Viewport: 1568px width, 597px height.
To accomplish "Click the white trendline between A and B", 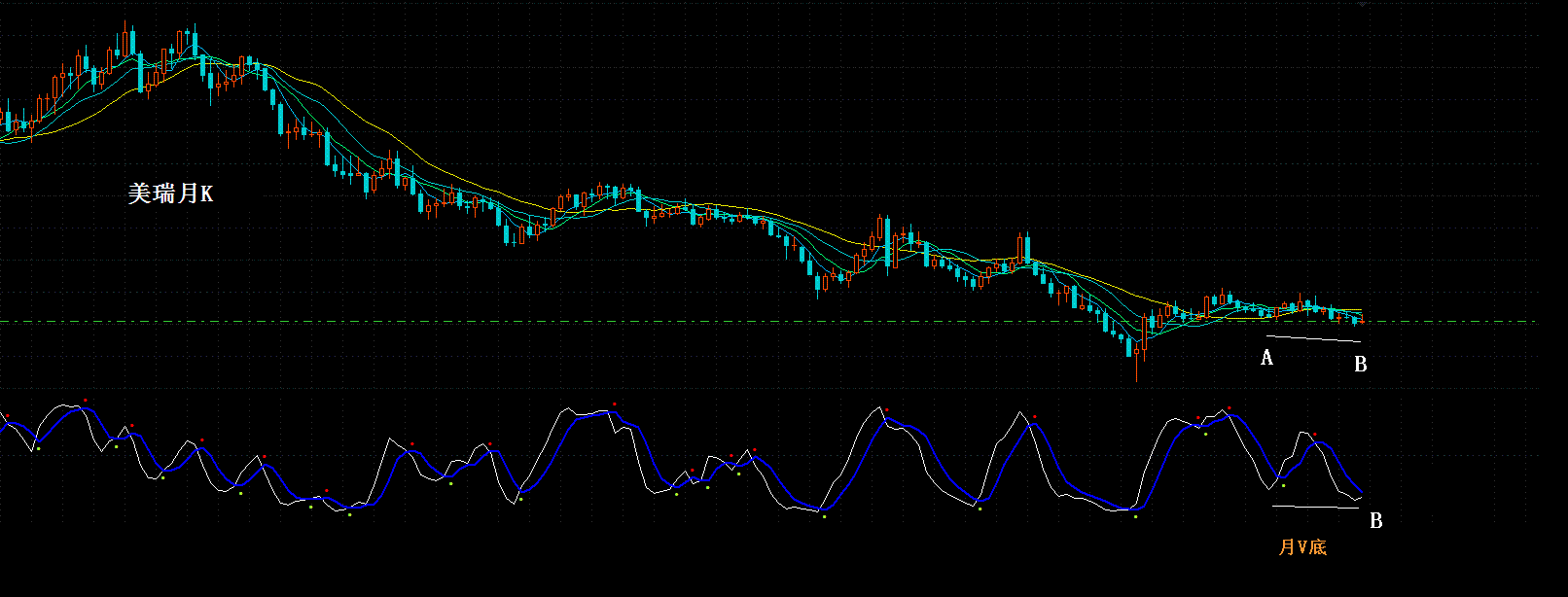I will [1313, 339].
